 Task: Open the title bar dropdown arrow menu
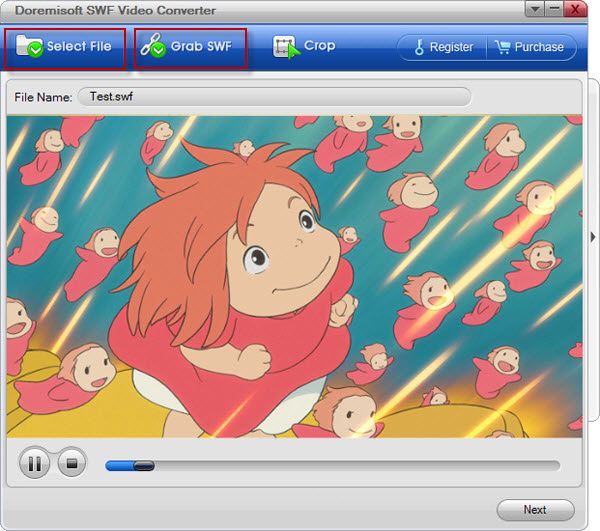coord(535,9)
